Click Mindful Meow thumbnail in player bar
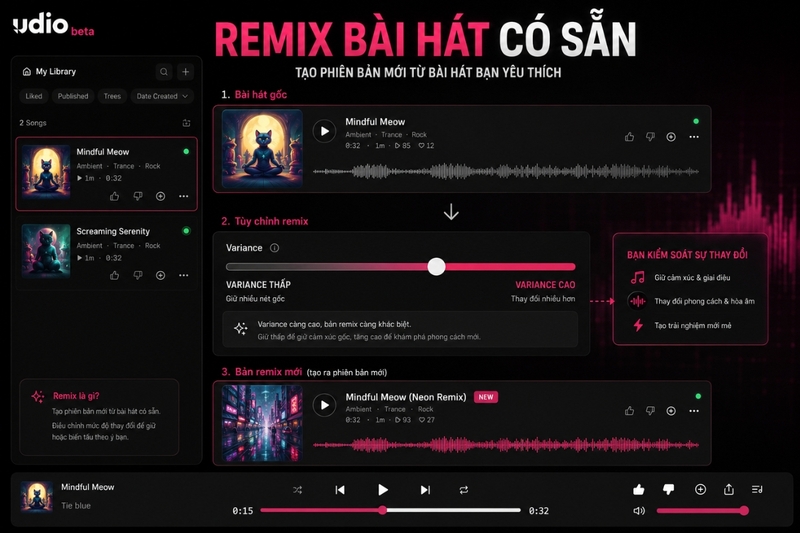 (x=37, y=496)
